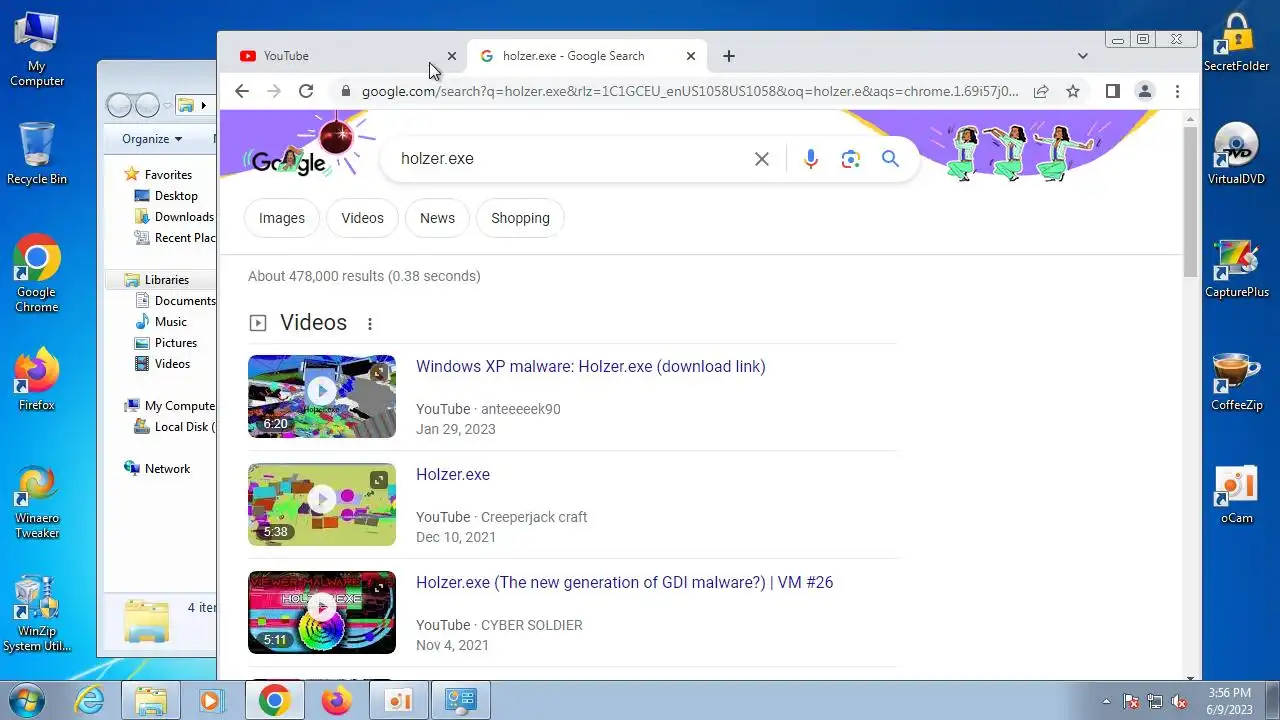This screenshot has height=720, width=1280.
Task: Open the Chrome profile avatar
Action: [x=1145, y=91]
